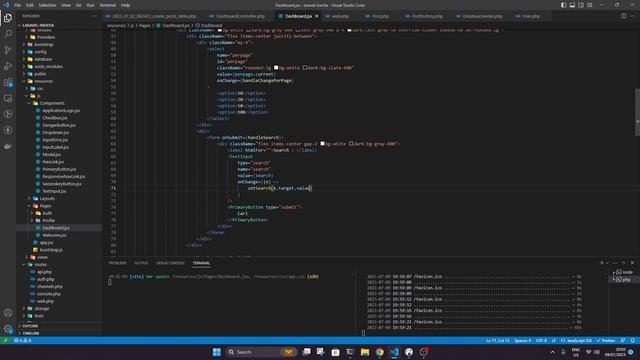Open the Terminal menu
The height and width of the screenshot is (360, 640).
[108, 5]
